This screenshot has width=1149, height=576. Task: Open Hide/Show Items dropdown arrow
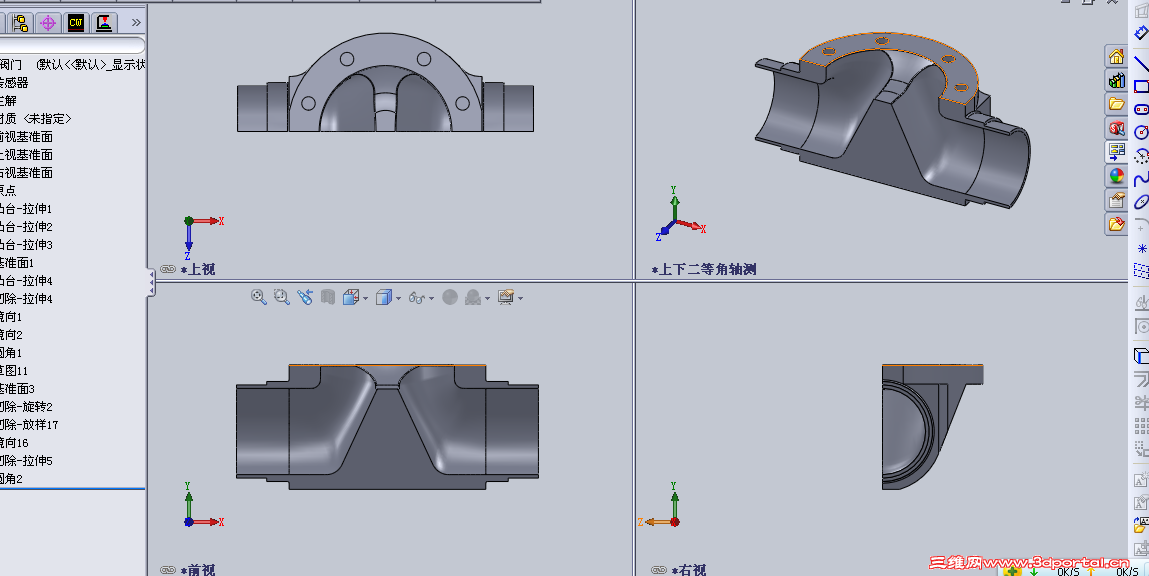(x=431, y=298)
